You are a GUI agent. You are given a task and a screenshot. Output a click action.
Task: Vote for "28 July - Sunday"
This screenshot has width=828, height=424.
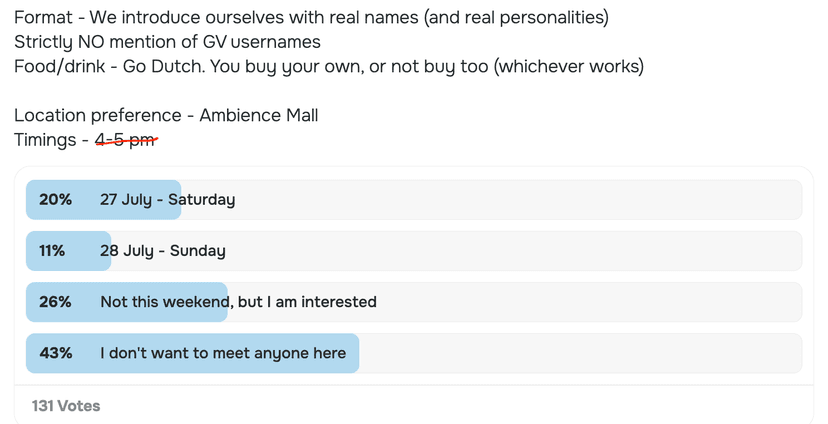pos(162,251)
